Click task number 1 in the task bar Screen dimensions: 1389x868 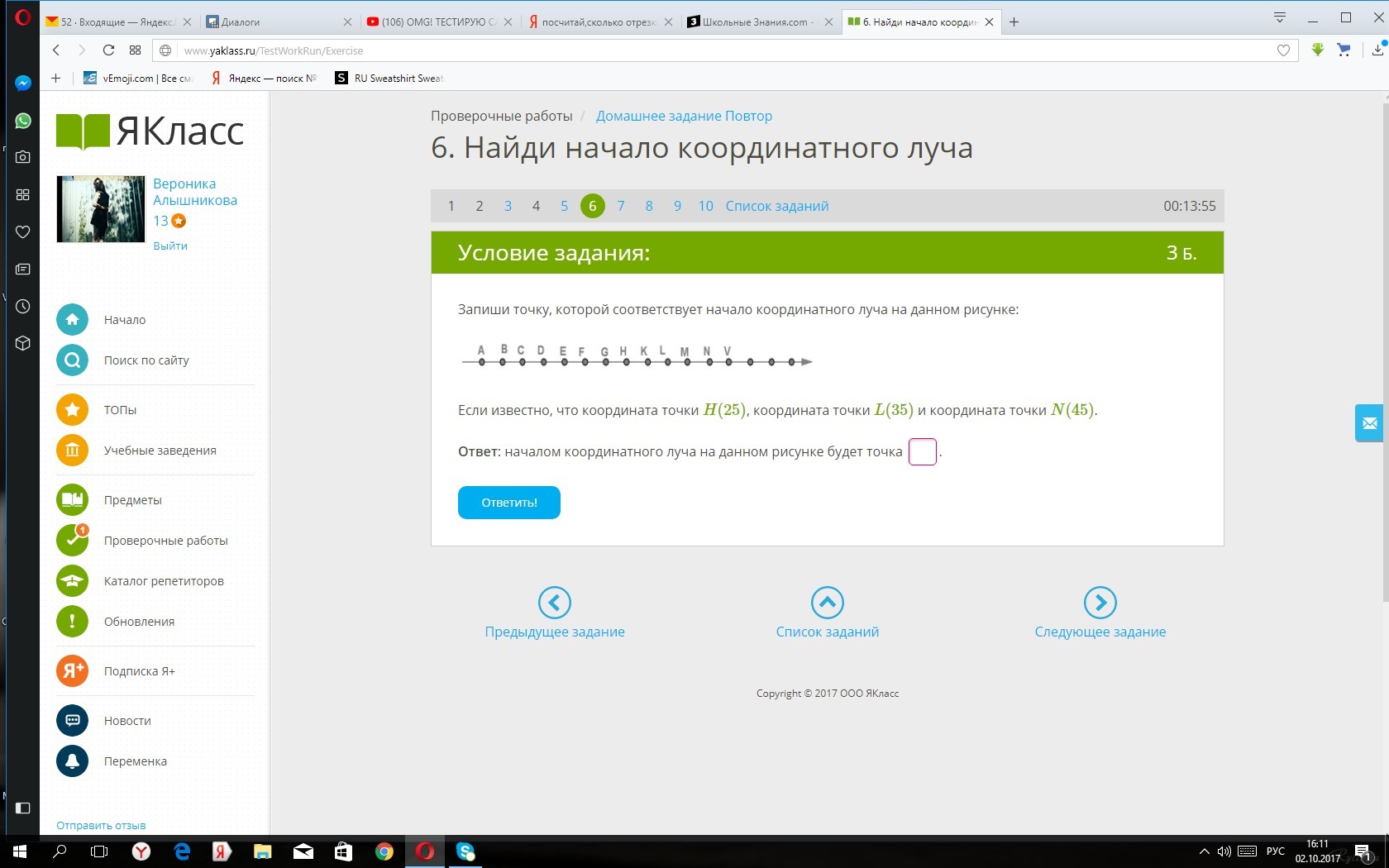click(451, 206)
